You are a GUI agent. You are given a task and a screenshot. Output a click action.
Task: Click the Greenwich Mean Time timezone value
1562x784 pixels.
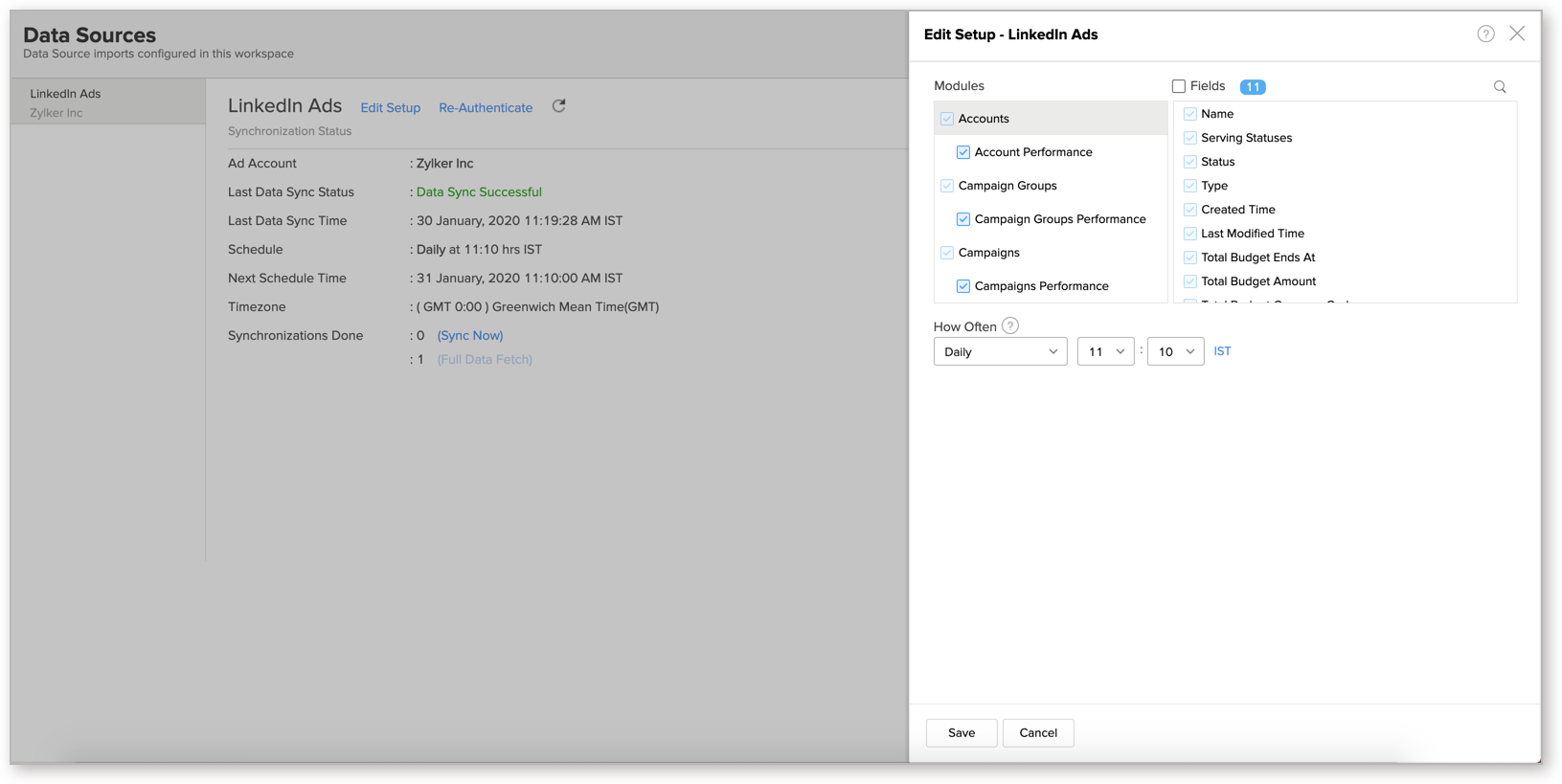click(537, 307)
